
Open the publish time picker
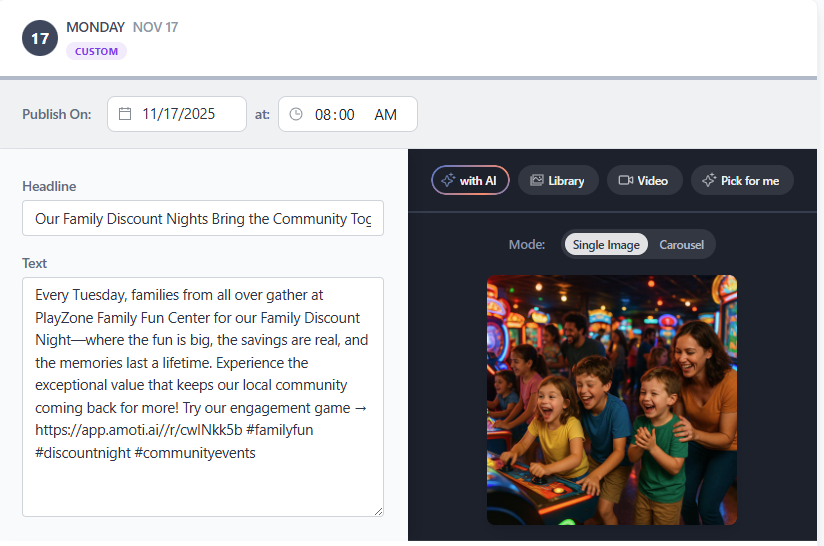coord(347,114)
